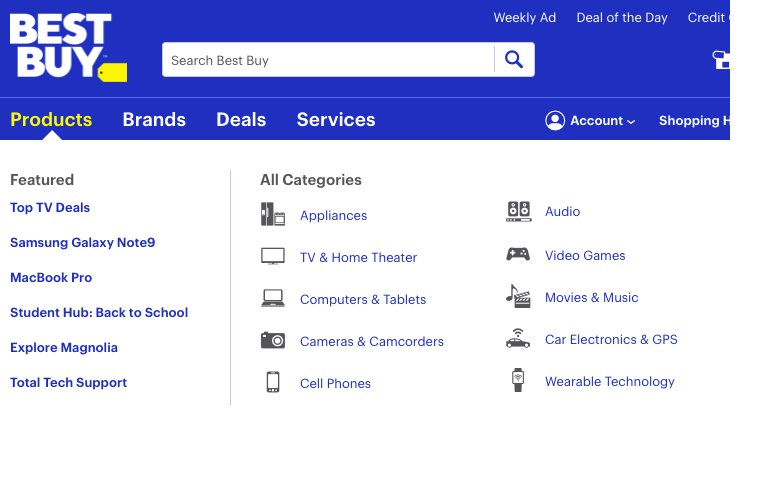
Task: Expand the Account dropdown chevron
Action: pyautogui.click(x=631, y=121)
